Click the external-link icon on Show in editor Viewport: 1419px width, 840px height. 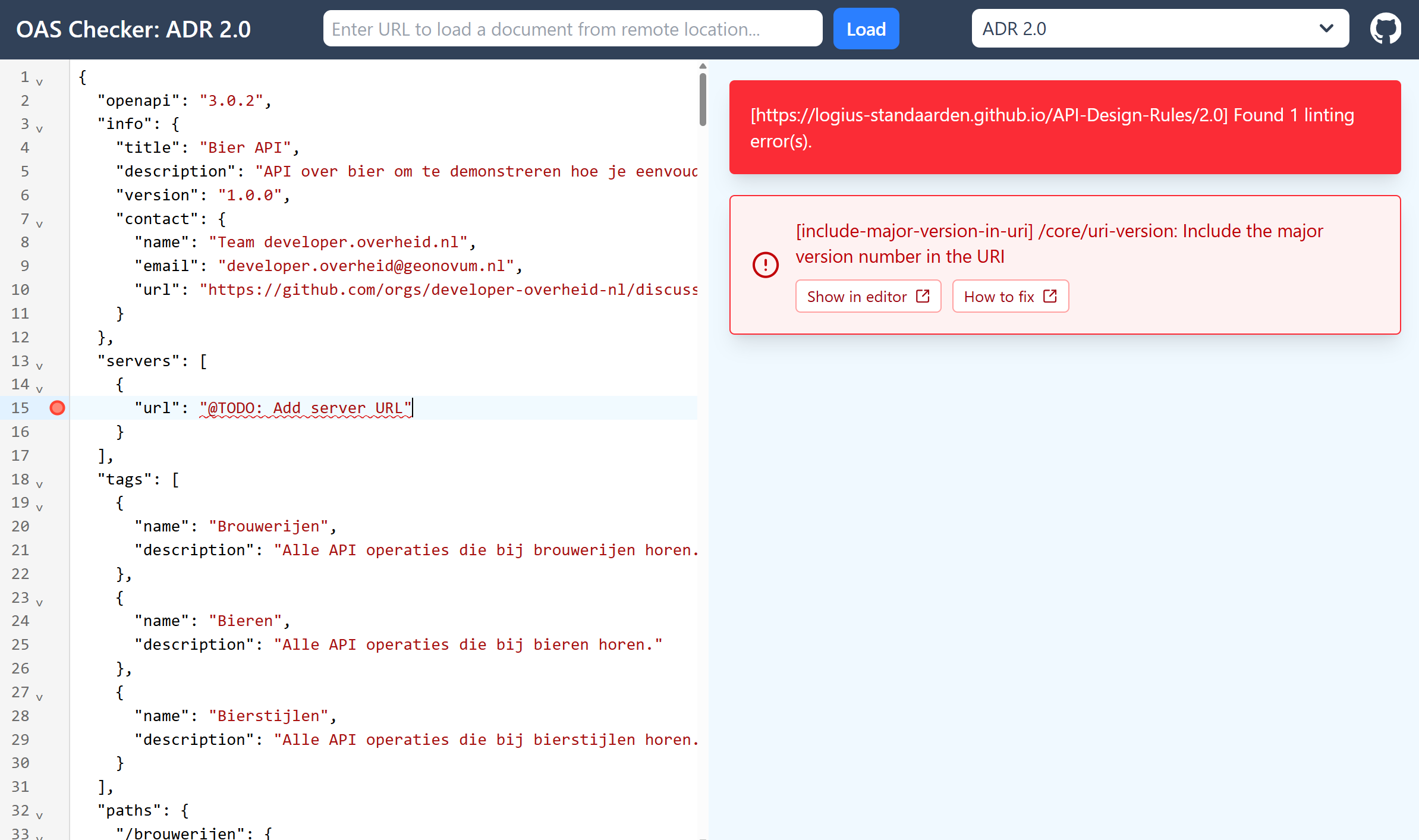[x=922, y=295]
